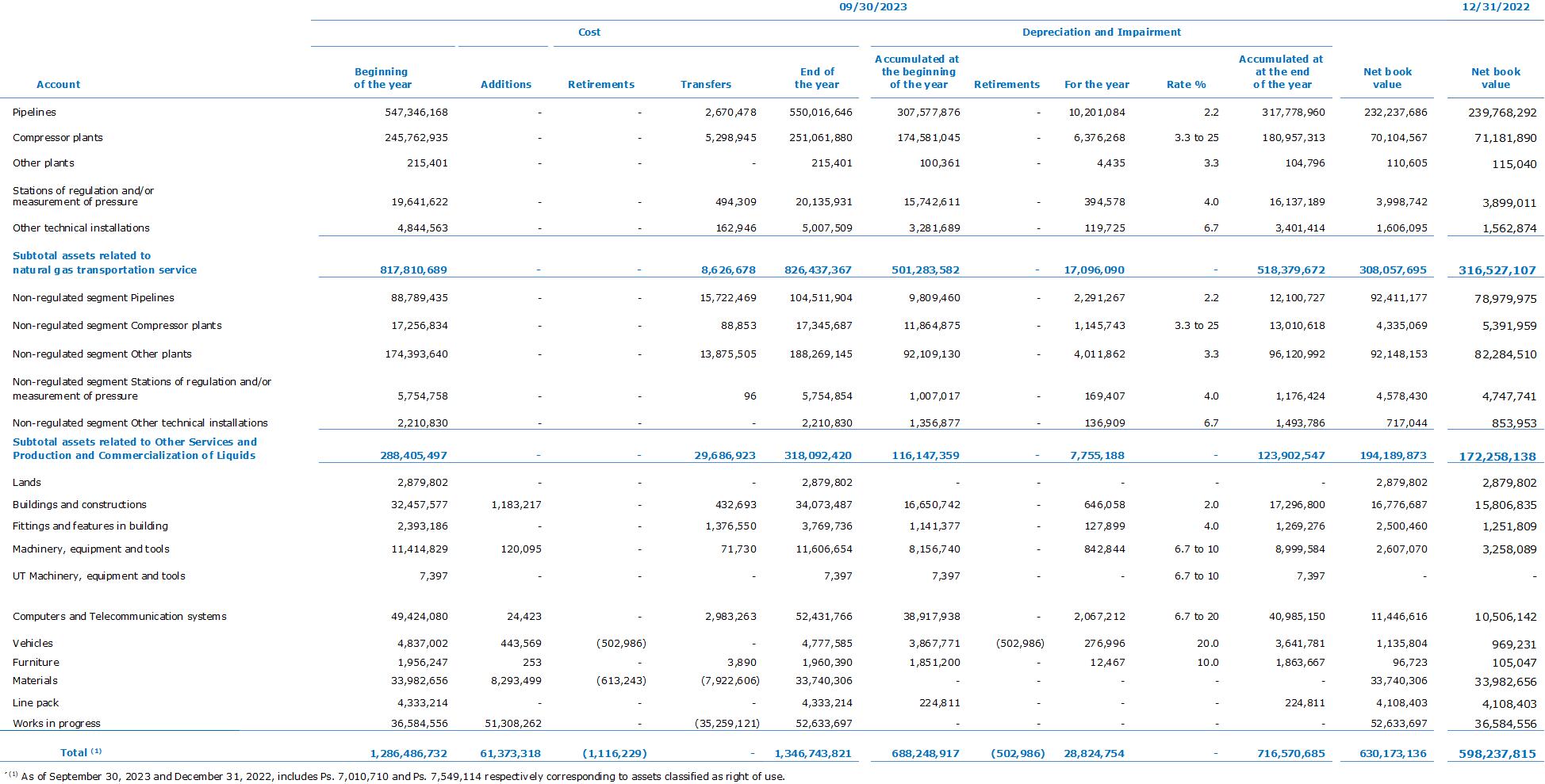Select the 'Other technical installations' account label
1545x784 pixels.
pos(81,228)
